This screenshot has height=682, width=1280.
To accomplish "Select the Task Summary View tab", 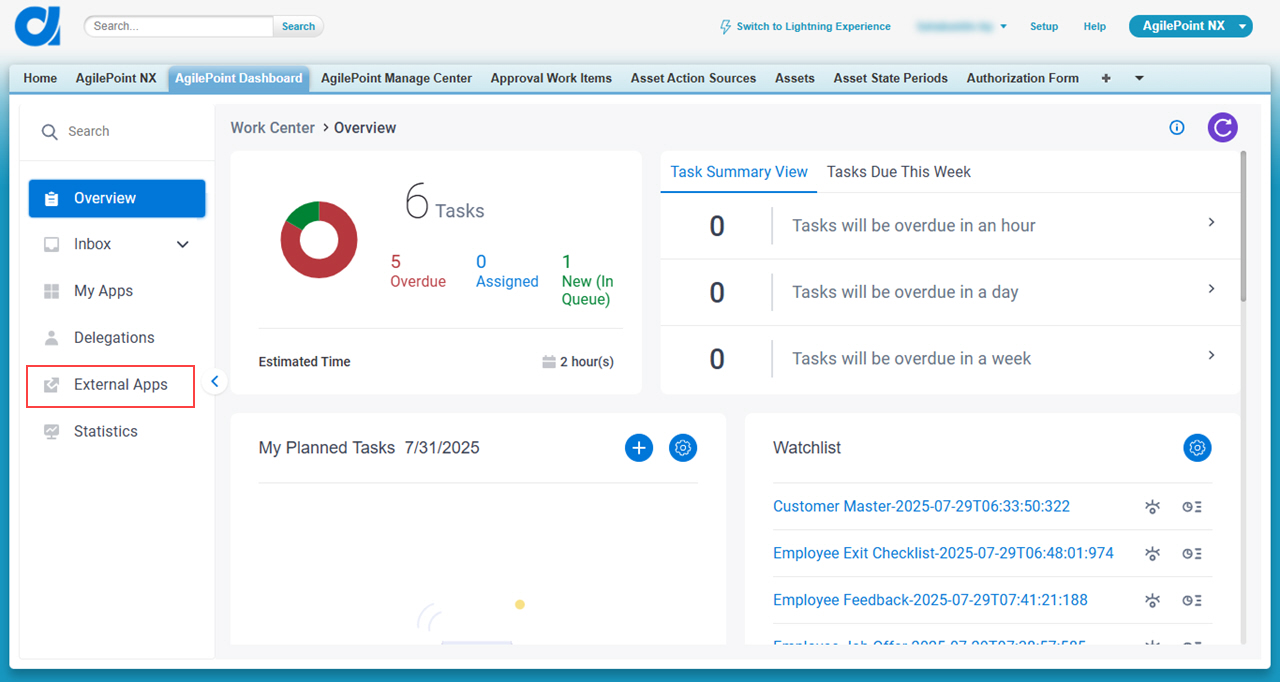I will 739,172.
